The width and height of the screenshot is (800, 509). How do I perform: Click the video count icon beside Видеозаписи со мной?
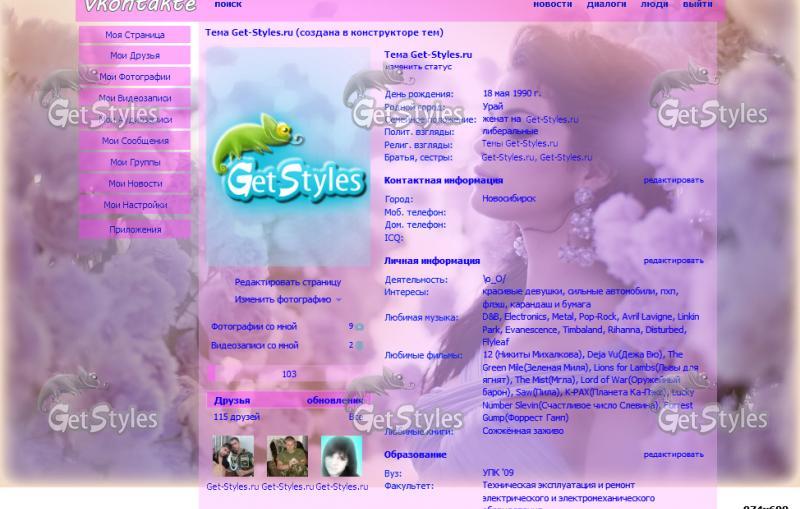pyautogui.click(x=359, y=345)
